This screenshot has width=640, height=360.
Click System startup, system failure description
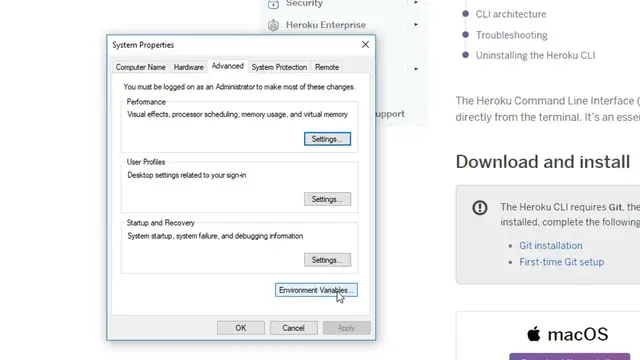tap(215, 236)
